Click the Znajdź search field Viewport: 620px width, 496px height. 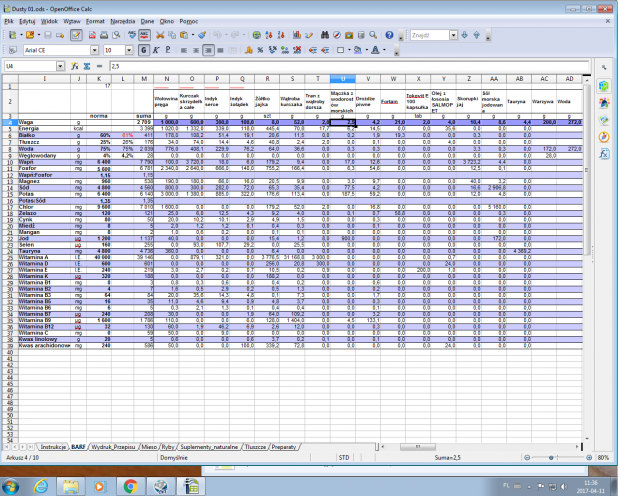point(430,35)
